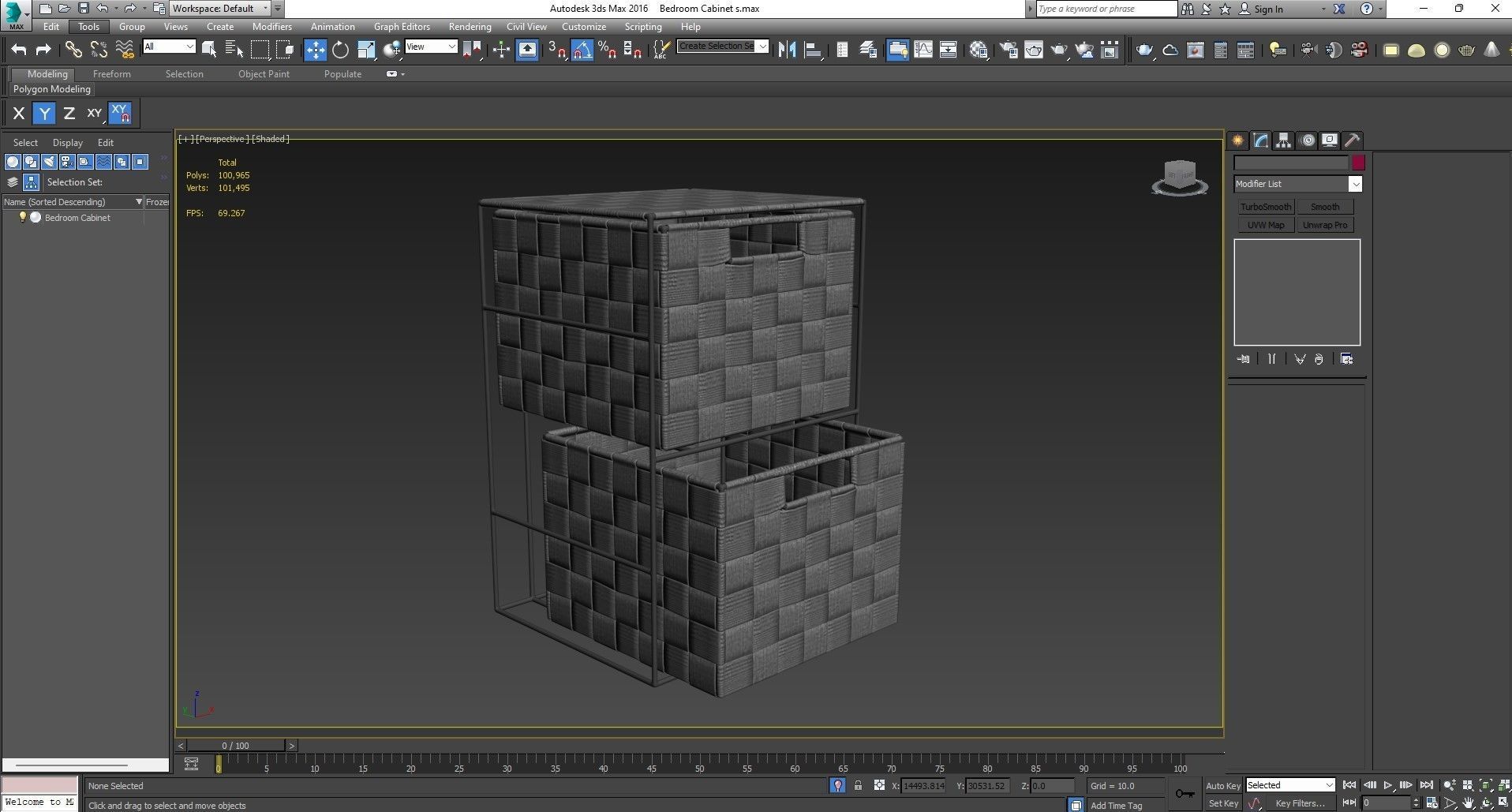Click the TurboSmooth modifier button
The image size is (1512, 812).
coord(1266,207)
